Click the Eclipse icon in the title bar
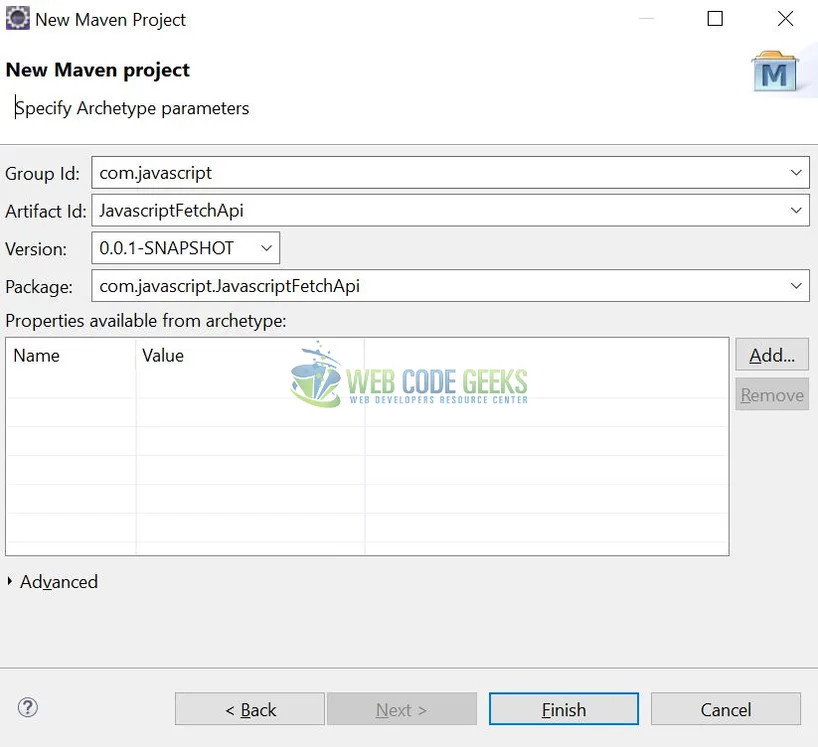Screen dimensions: 818x747 pos(17,19)
